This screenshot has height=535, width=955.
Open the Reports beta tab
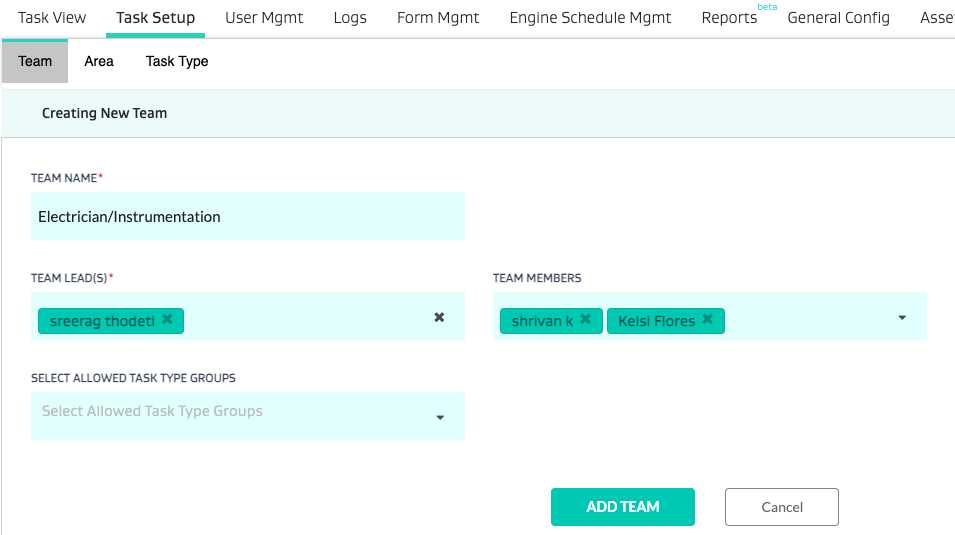[729, 18]
